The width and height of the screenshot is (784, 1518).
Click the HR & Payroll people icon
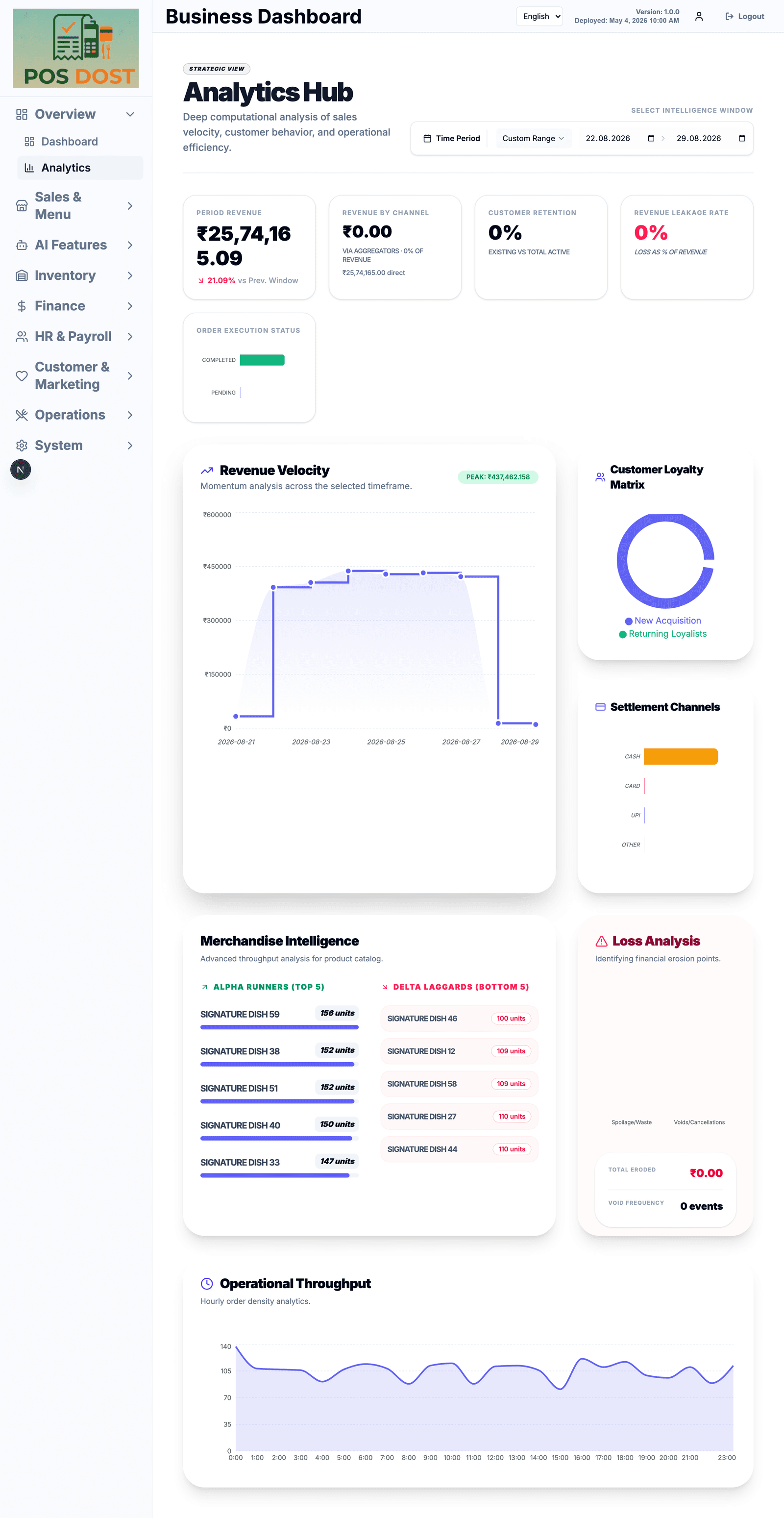click(x=22, y=336)
